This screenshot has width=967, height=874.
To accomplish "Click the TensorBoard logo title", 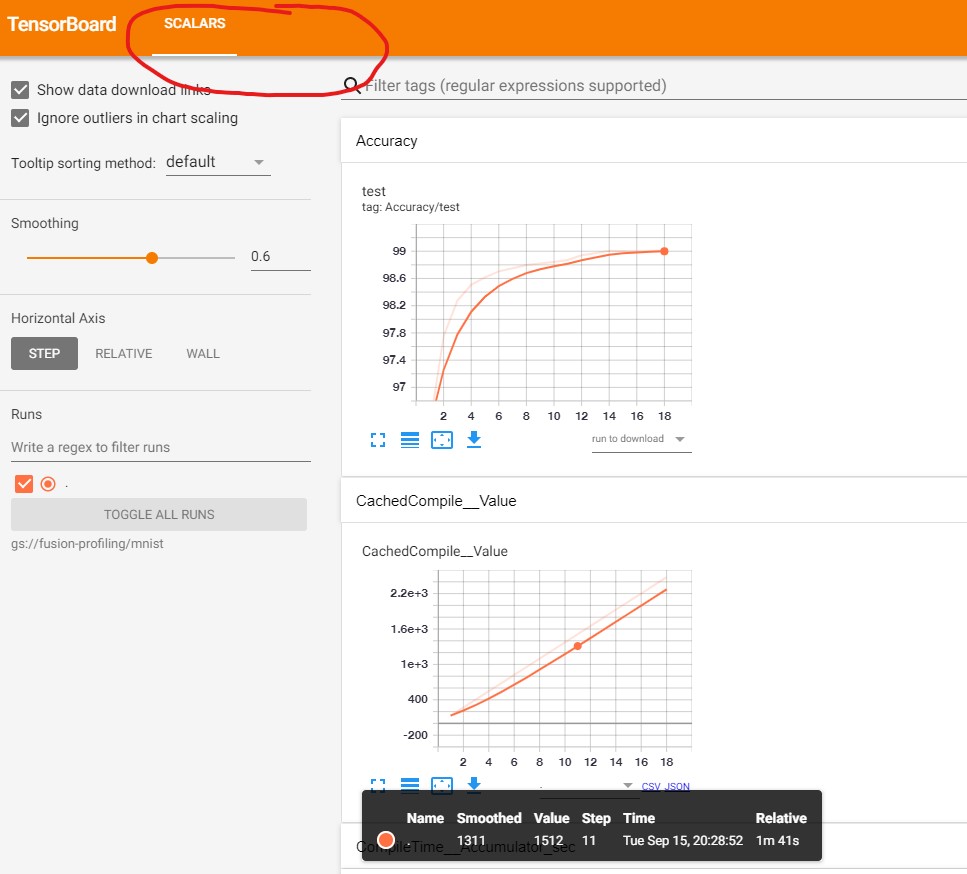I will pos(62,24).
